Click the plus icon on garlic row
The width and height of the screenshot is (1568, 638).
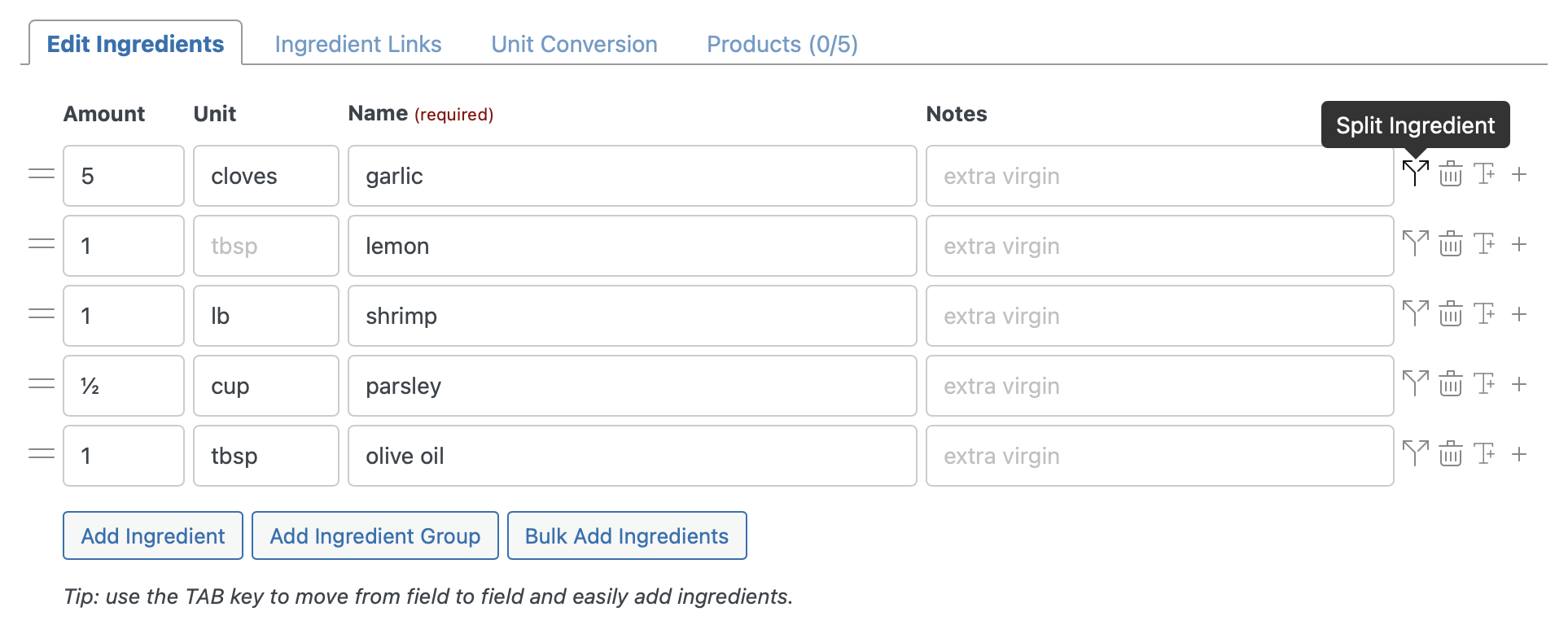click(x=1518, y=174)
